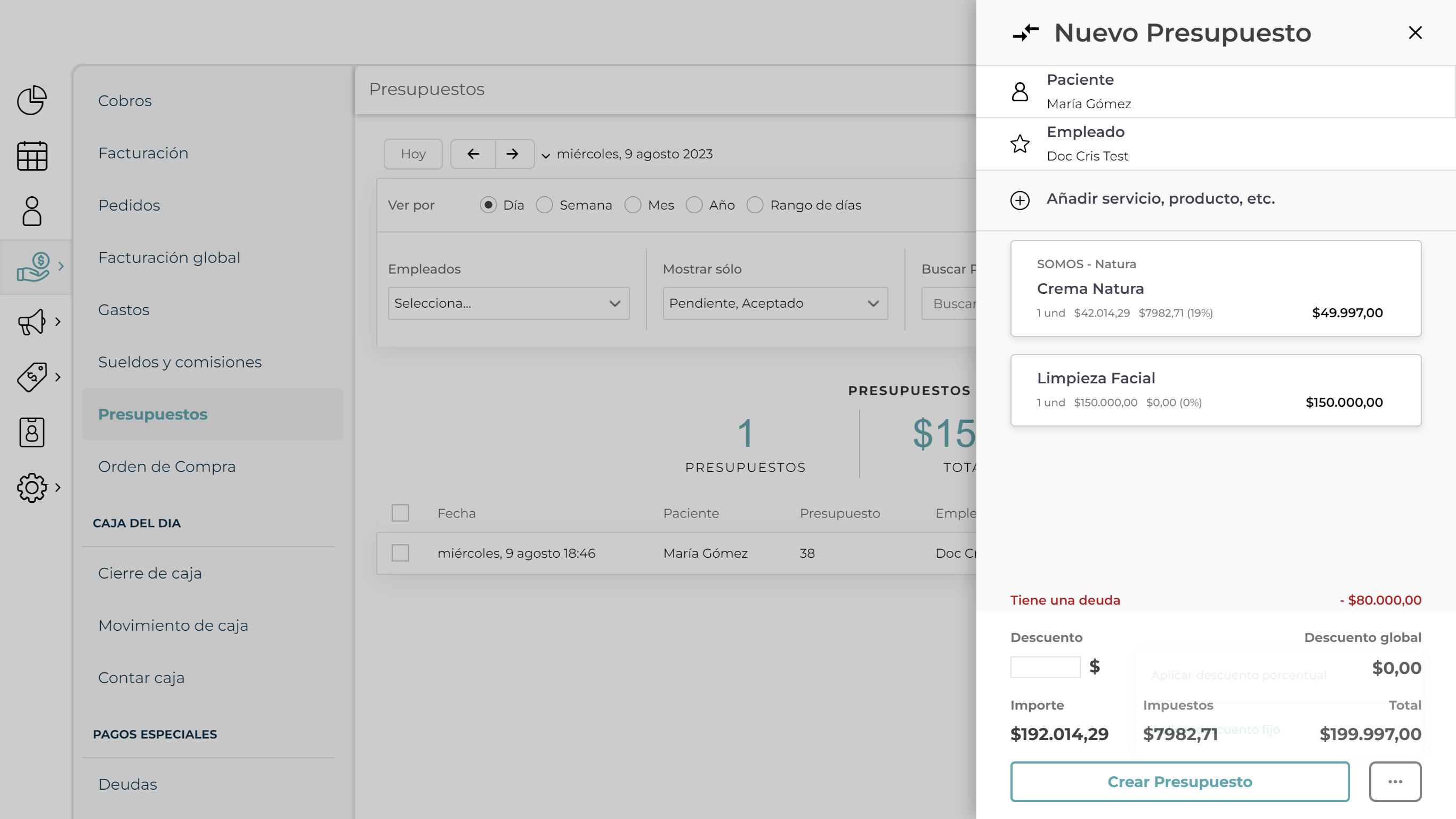Select the Año radio button
The height and width of the screenshot is (819, 1456).
point(694,205)
